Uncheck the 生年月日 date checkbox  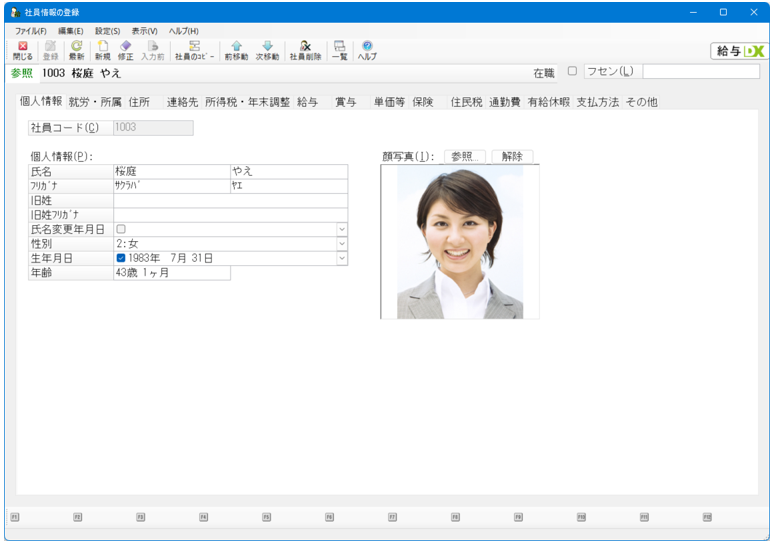[121, 258]
